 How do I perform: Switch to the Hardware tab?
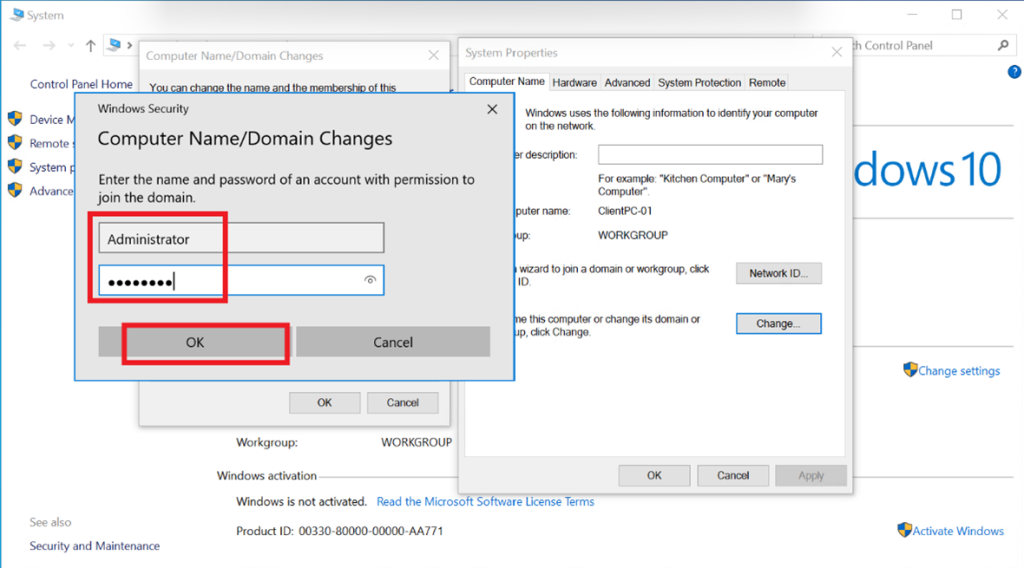tap(574, 83)
